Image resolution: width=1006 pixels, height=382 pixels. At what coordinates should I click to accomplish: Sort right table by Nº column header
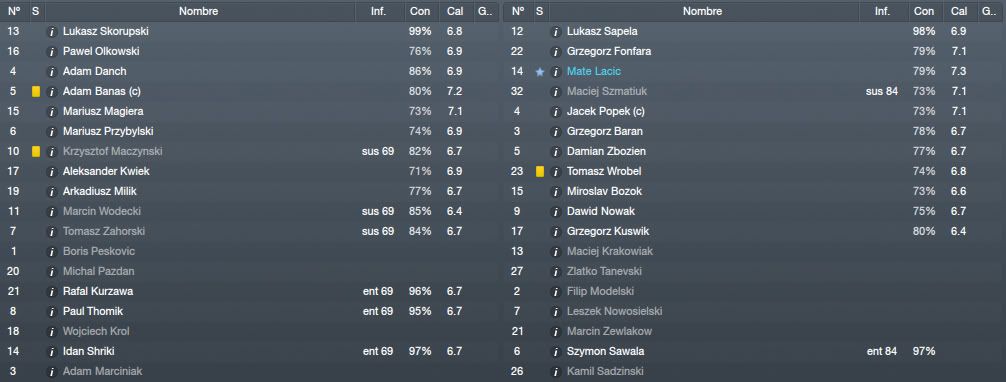point(518,11)
